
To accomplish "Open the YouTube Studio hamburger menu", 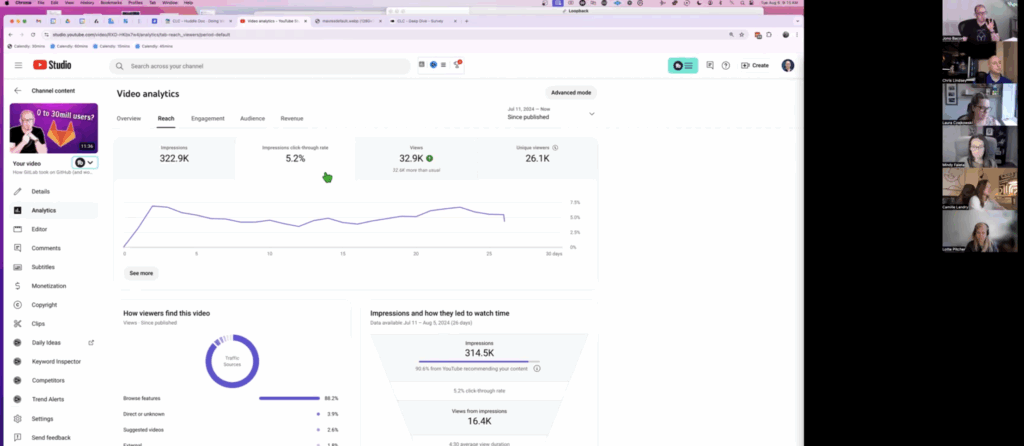I will [18, 66].
